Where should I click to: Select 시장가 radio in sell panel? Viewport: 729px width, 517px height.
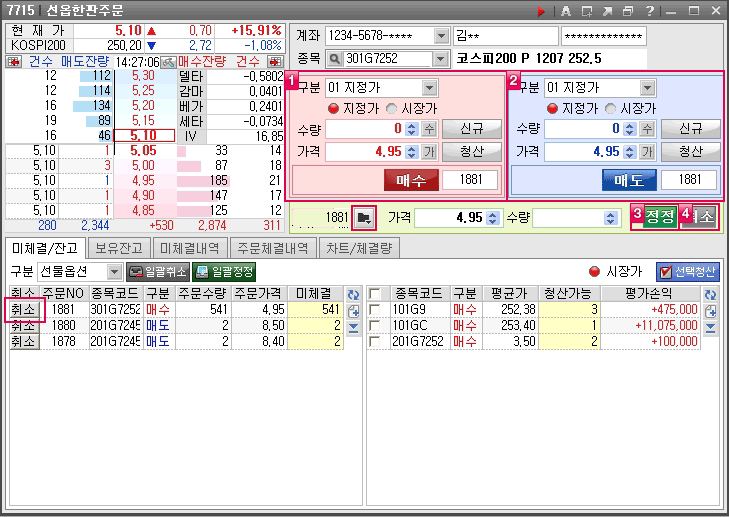[x=610, y=109]
